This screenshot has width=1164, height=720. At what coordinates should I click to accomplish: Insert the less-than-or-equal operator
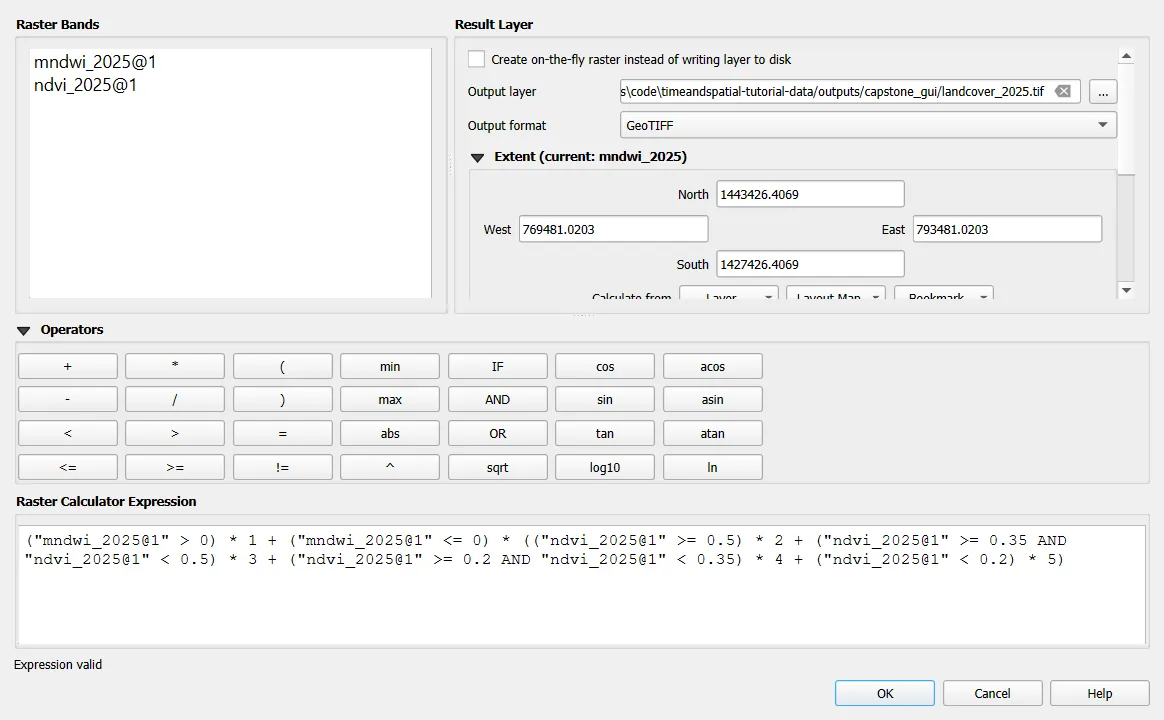pyautogui.click(x=68, y=467)
